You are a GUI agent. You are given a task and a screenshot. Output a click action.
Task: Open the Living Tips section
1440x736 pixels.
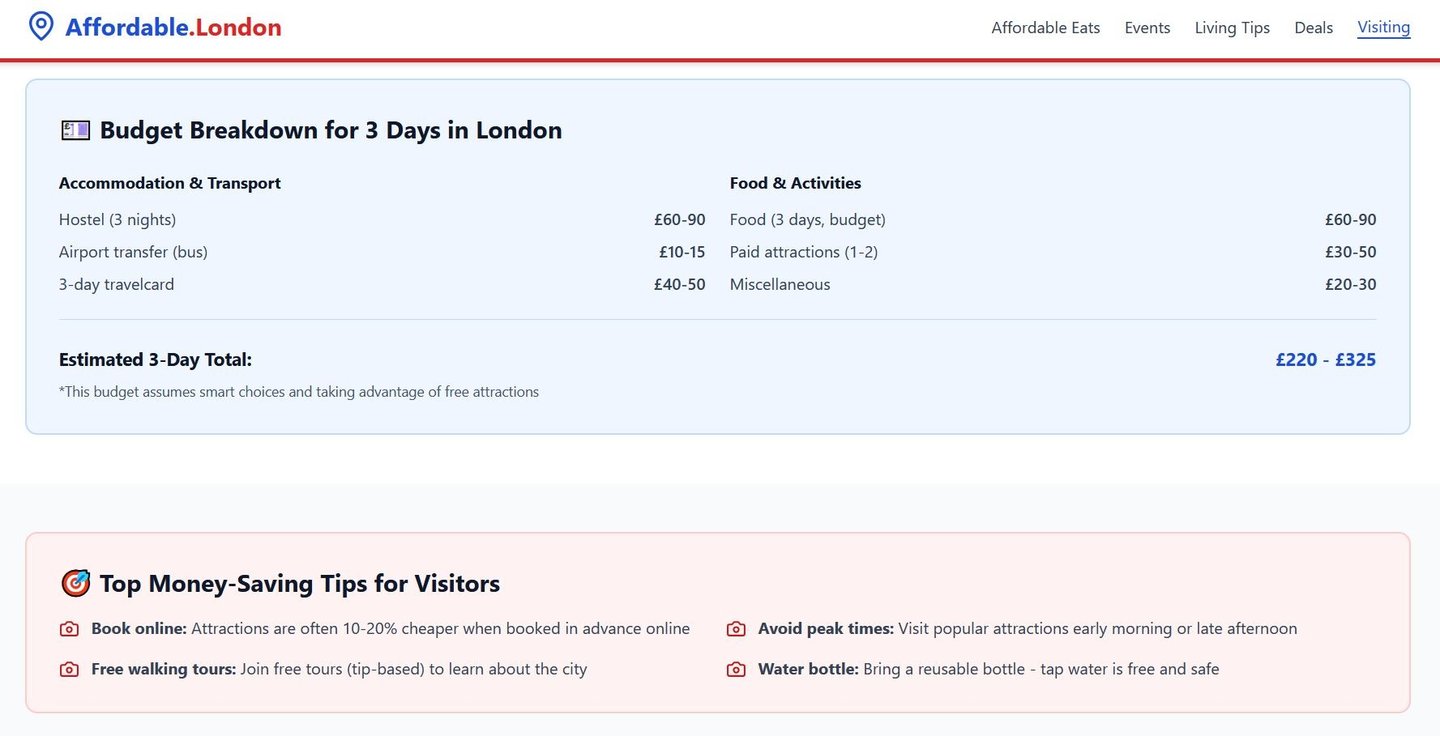1232,28
